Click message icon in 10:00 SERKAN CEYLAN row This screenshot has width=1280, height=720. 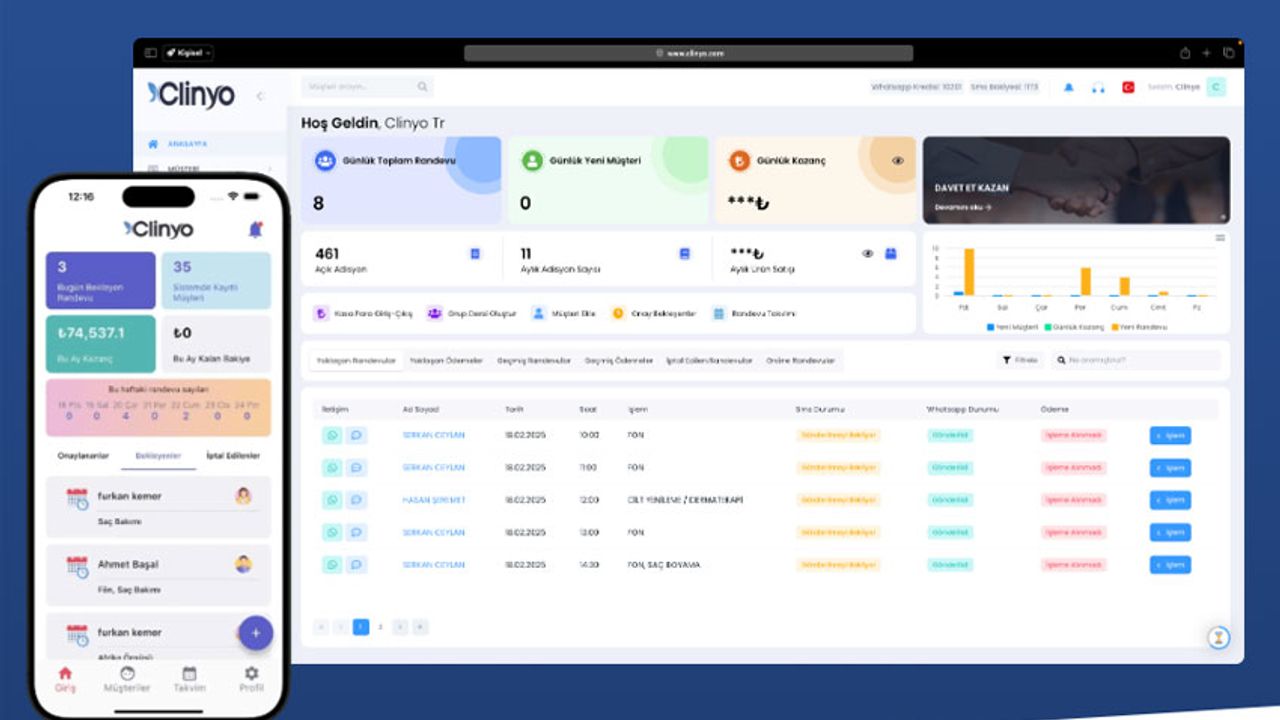coord(357,435)
